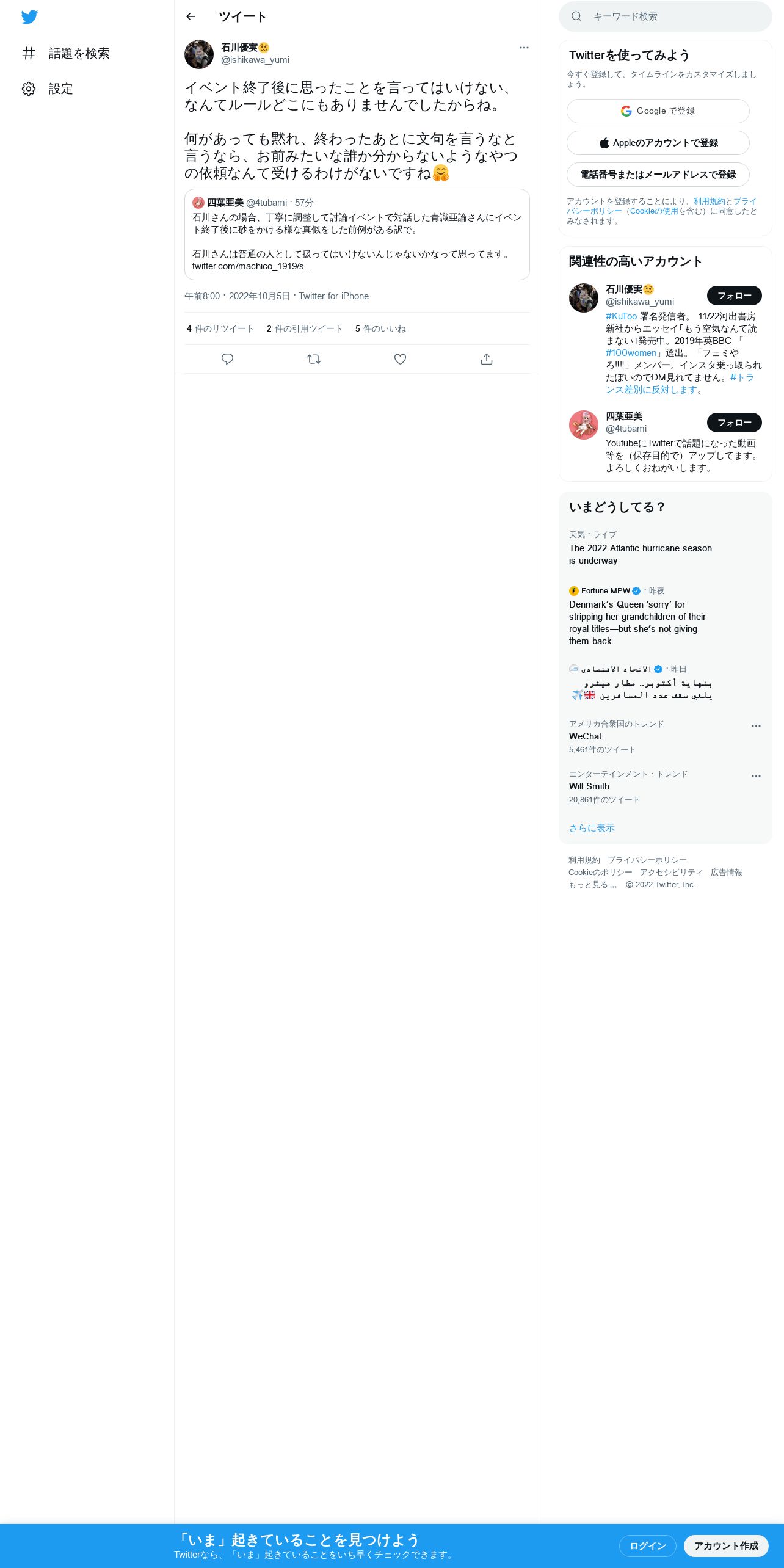Follow the @ishikawa_yumi account
The image size is (784, 1568).
tap(735, 296)
